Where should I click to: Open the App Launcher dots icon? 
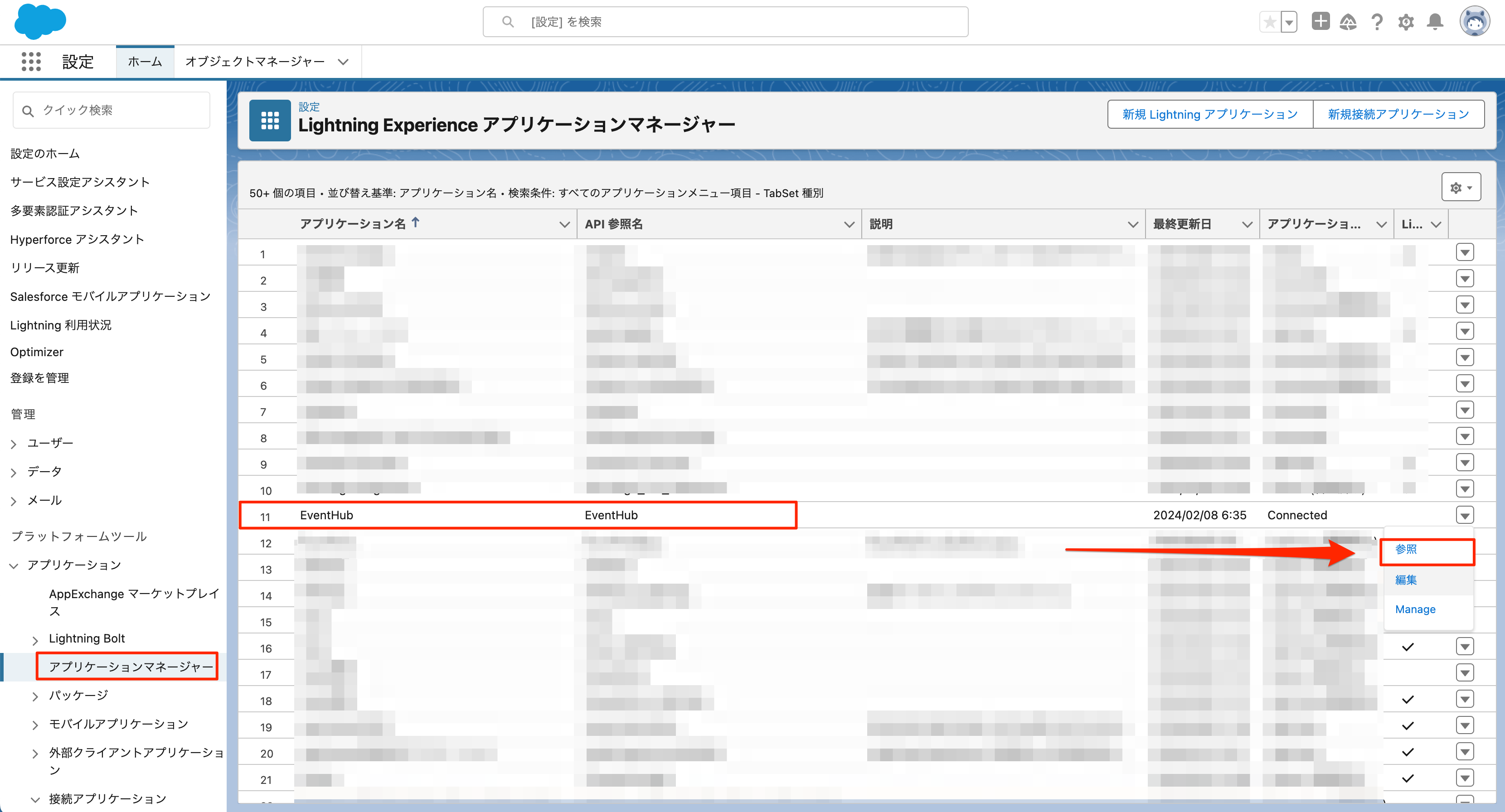click(31, 61)
